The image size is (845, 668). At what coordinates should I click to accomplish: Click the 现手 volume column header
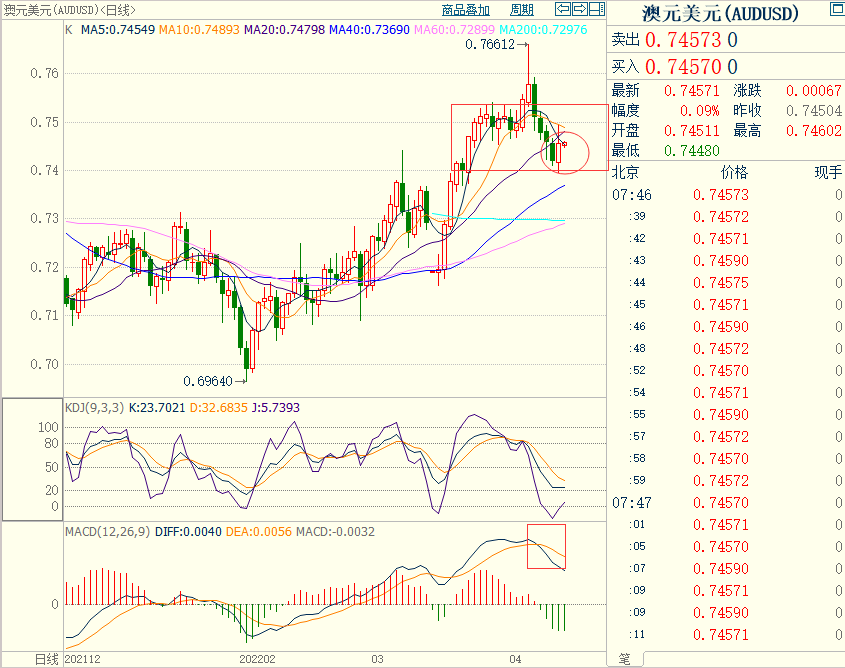pyautogui.click(x=828, y=172)
